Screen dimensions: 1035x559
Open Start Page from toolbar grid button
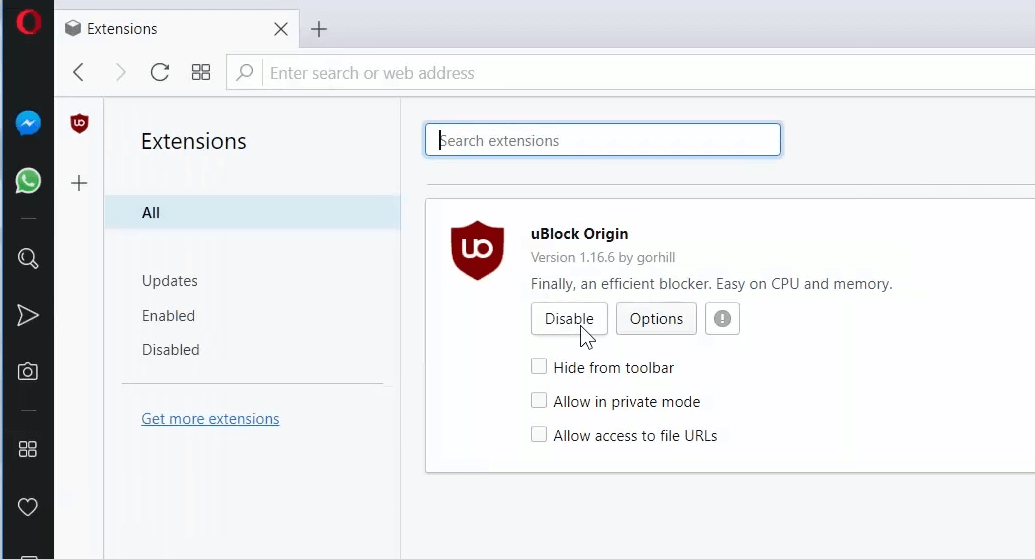[201, 72]
